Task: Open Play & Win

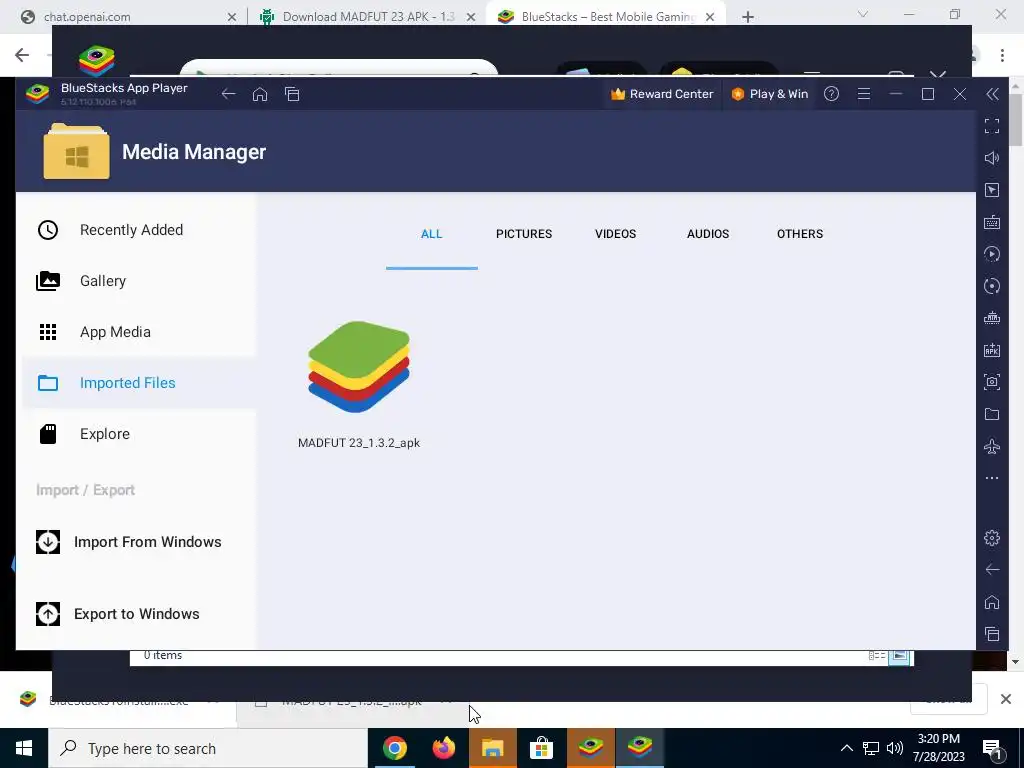Action: tap(770, 94)
